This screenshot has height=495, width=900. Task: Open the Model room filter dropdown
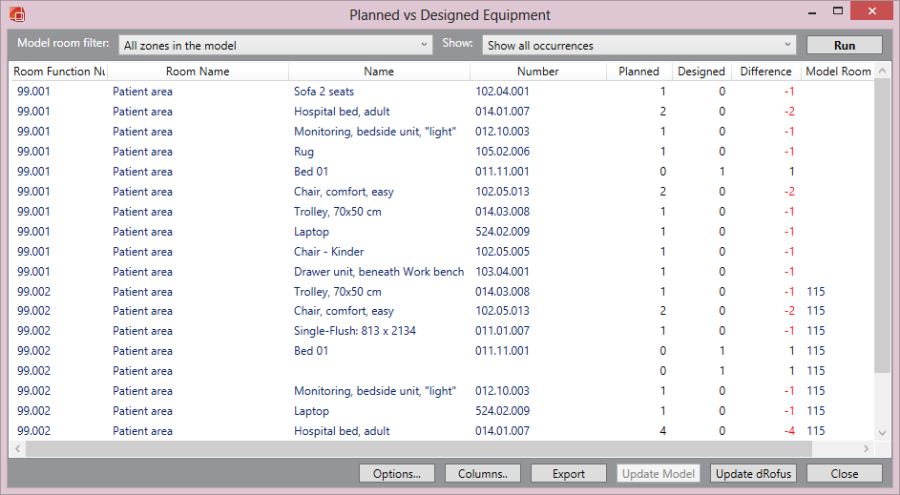tap(275, 45)
